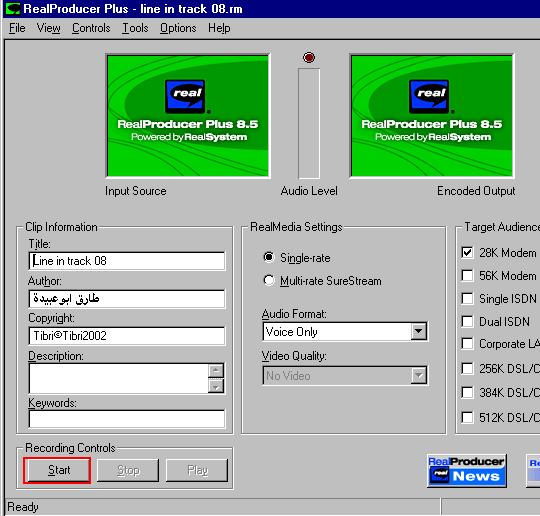This screenshot has height=516, width=540.
Task: Enable the Corporate LAN checkbox
Action: click(x=467, y=343)
